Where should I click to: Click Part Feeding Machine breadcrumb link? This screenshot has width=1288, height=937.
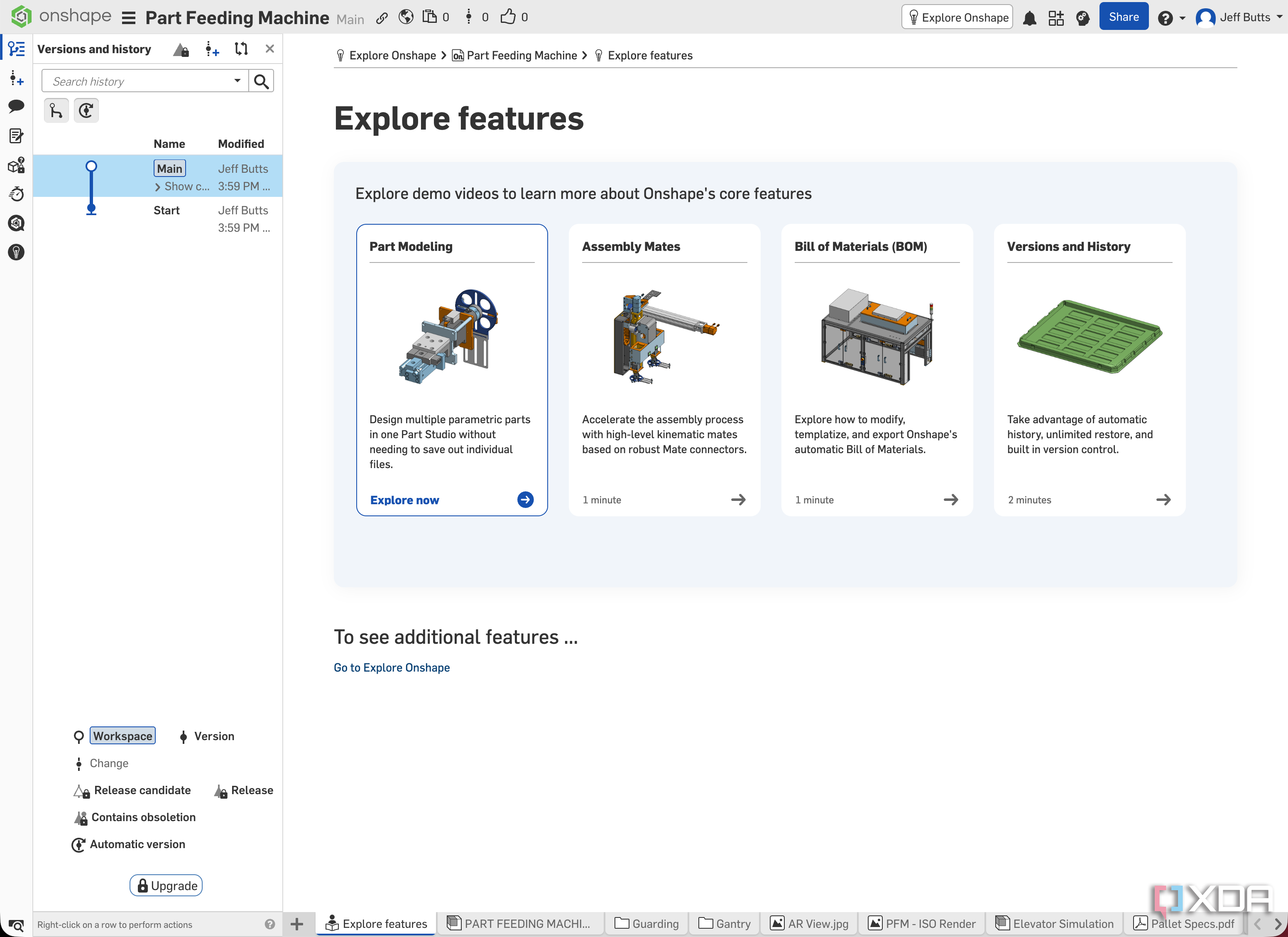click(522, 55)
